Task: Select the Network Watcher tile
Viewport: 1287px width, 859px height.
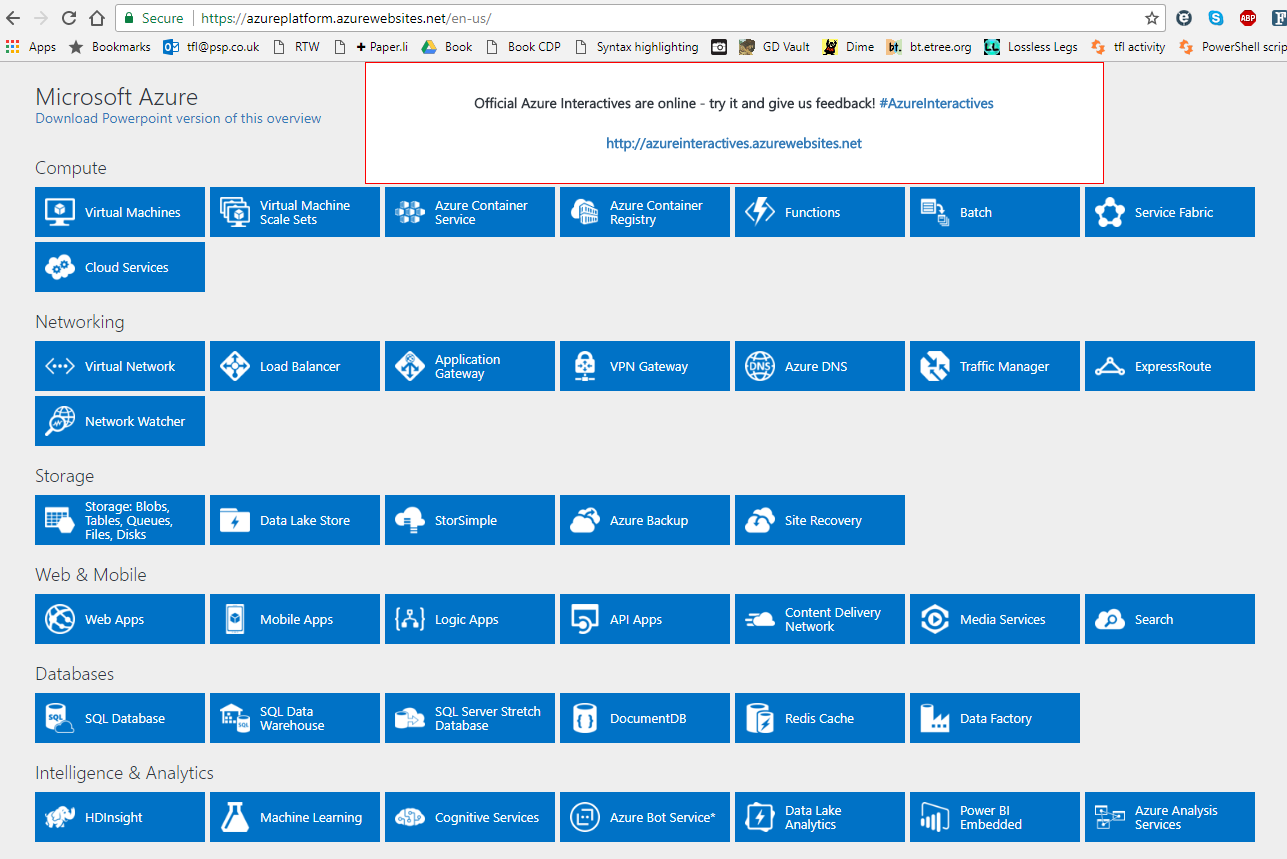Action: (119, 420)
